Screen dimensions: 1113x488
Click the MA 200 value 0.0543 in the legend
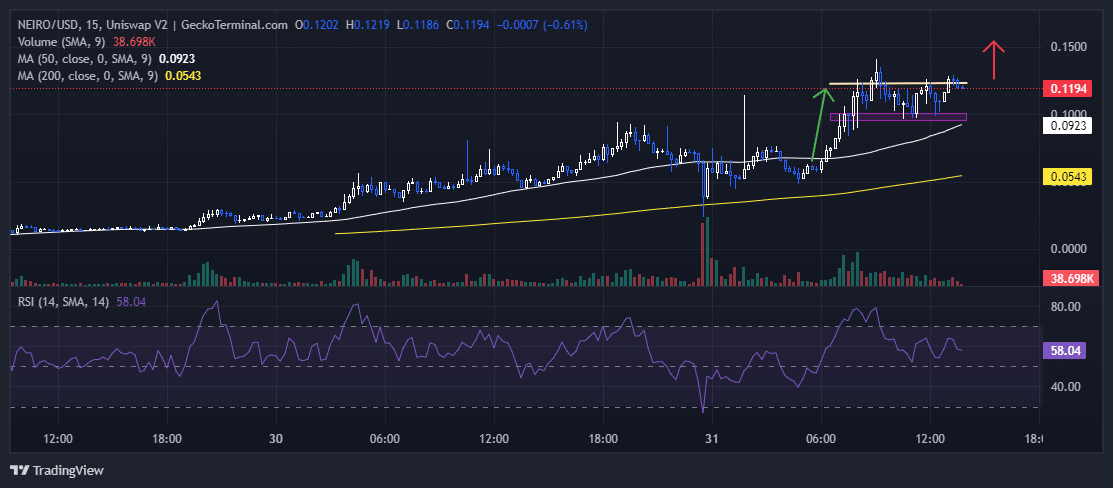click(182, 75)
